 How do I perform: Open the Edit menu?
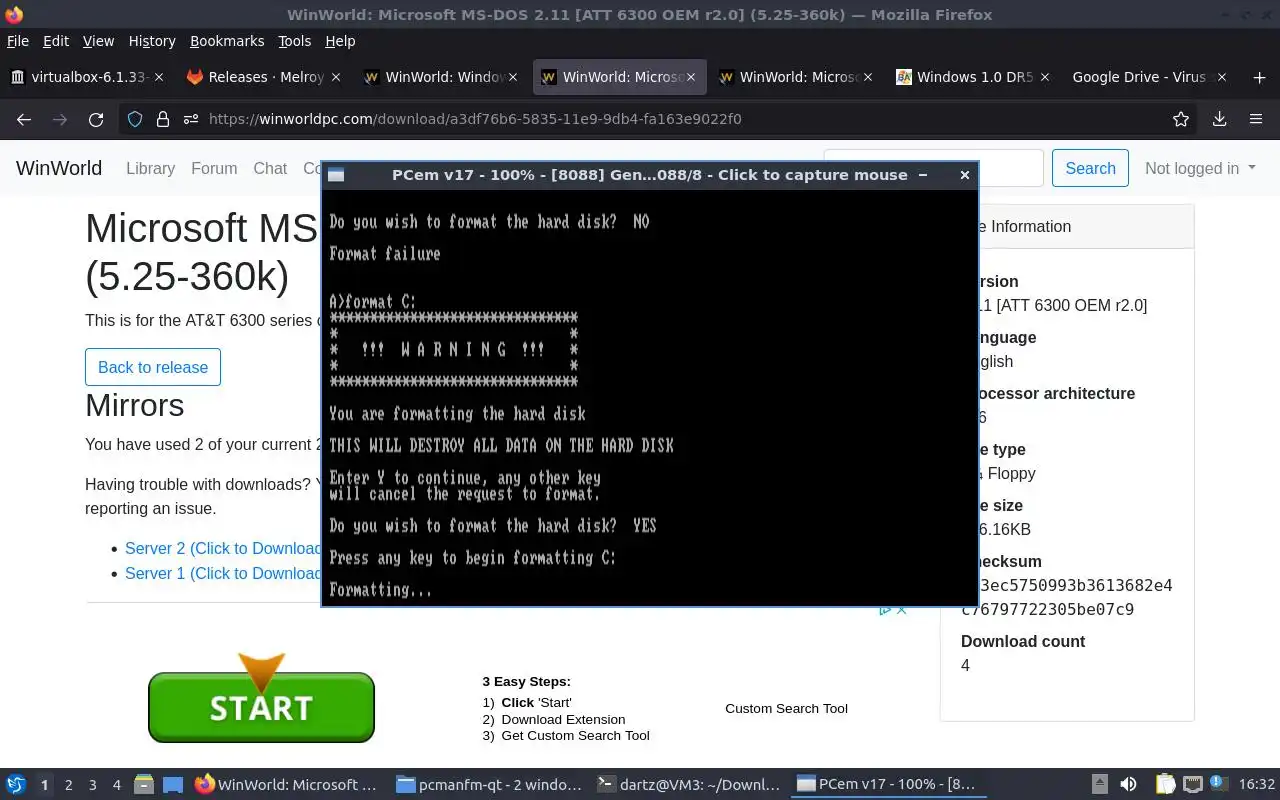(56, 41)
